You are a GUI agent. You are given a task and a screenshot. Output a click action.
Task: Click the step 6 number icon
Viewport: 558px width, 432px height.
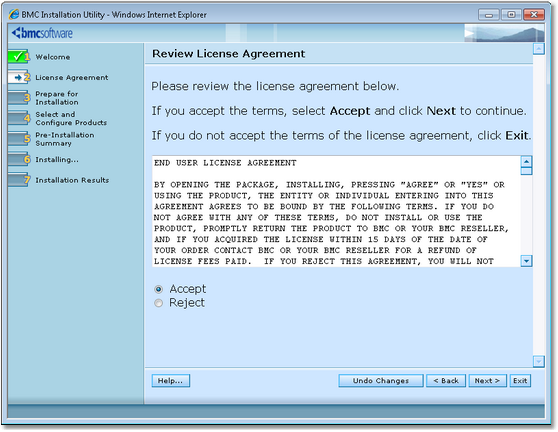[19, 159]
